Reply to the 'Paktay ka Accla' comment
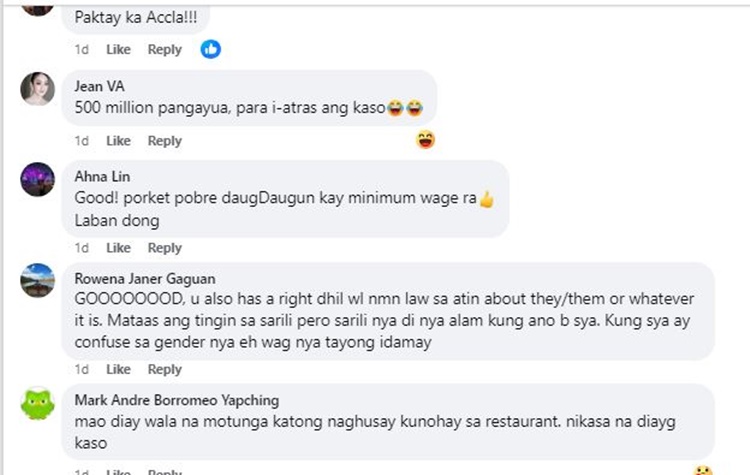750x475 pixels. [x=164, y=50]
